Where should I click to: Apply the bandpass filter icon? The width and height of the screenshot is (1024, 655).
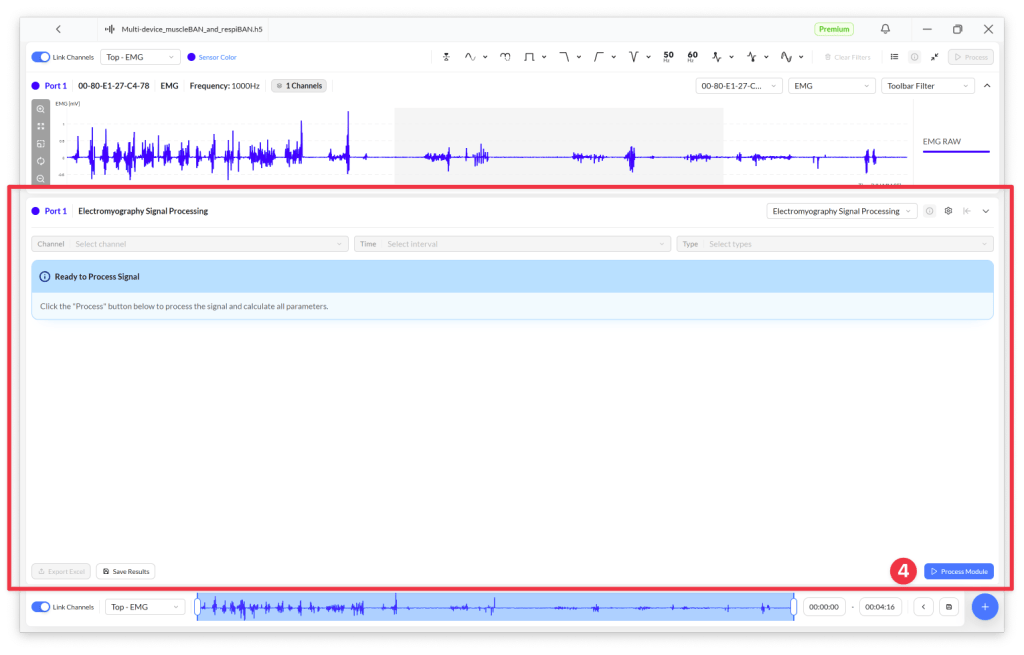tap(529, 57)
